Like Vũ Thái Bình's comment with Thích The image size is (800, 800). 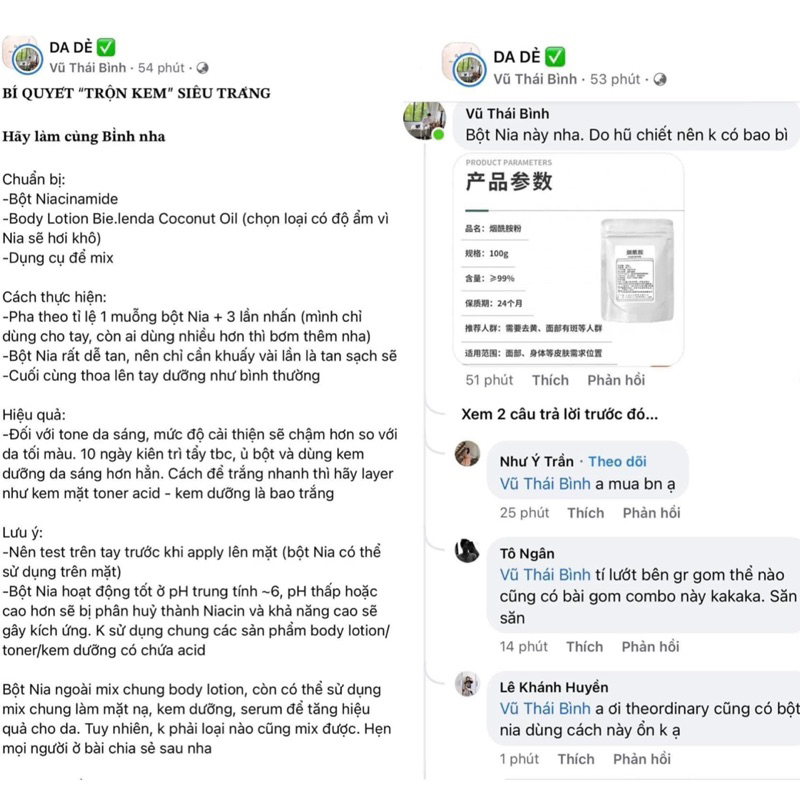point(550,380)
